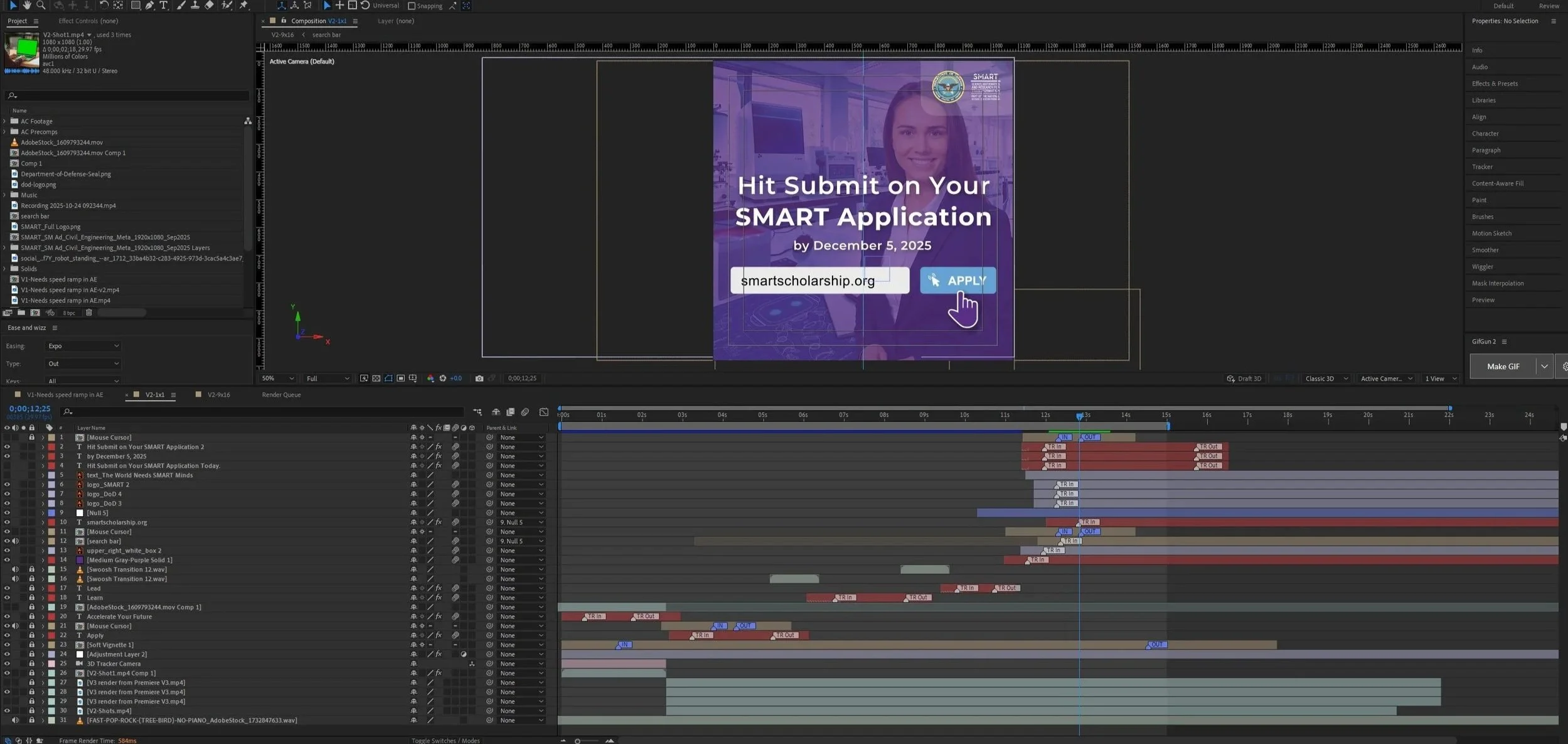Toggle Draft 3D mode
1568x744 pixels.
coord(1244,379)
